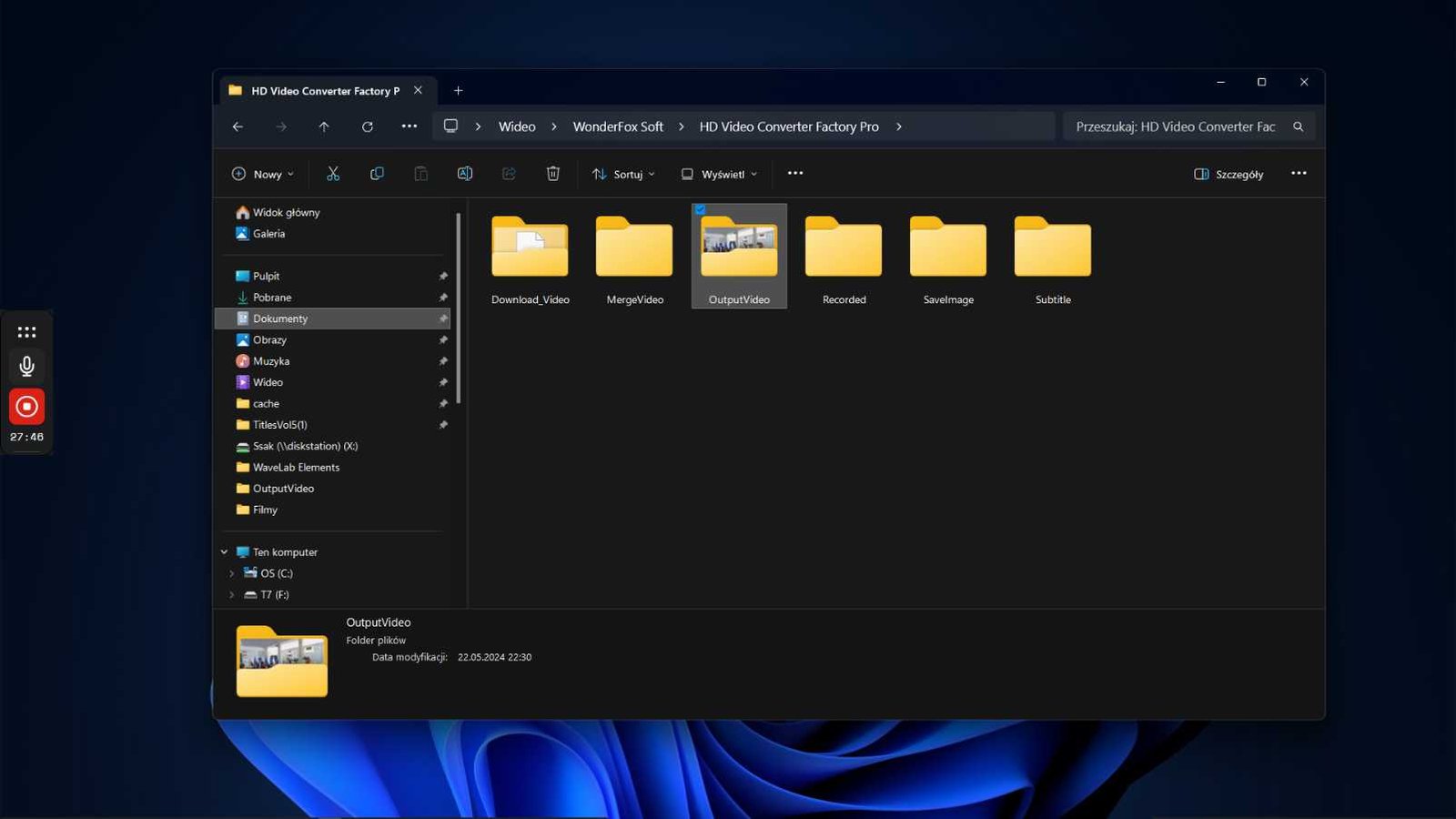Click the search box field
1456x819 pixels.
1188,126
